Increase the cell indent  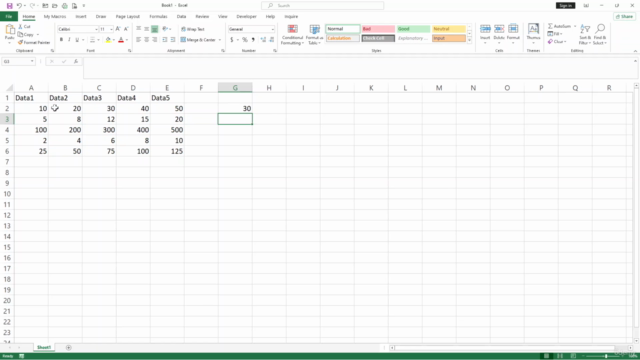tap(173, 40)
